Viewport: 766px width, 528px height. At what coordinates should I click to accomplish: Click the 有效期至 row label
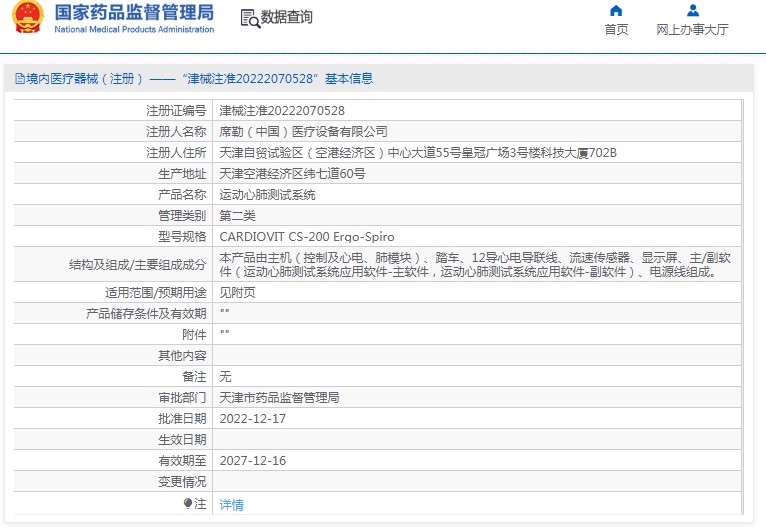point(182,461)
